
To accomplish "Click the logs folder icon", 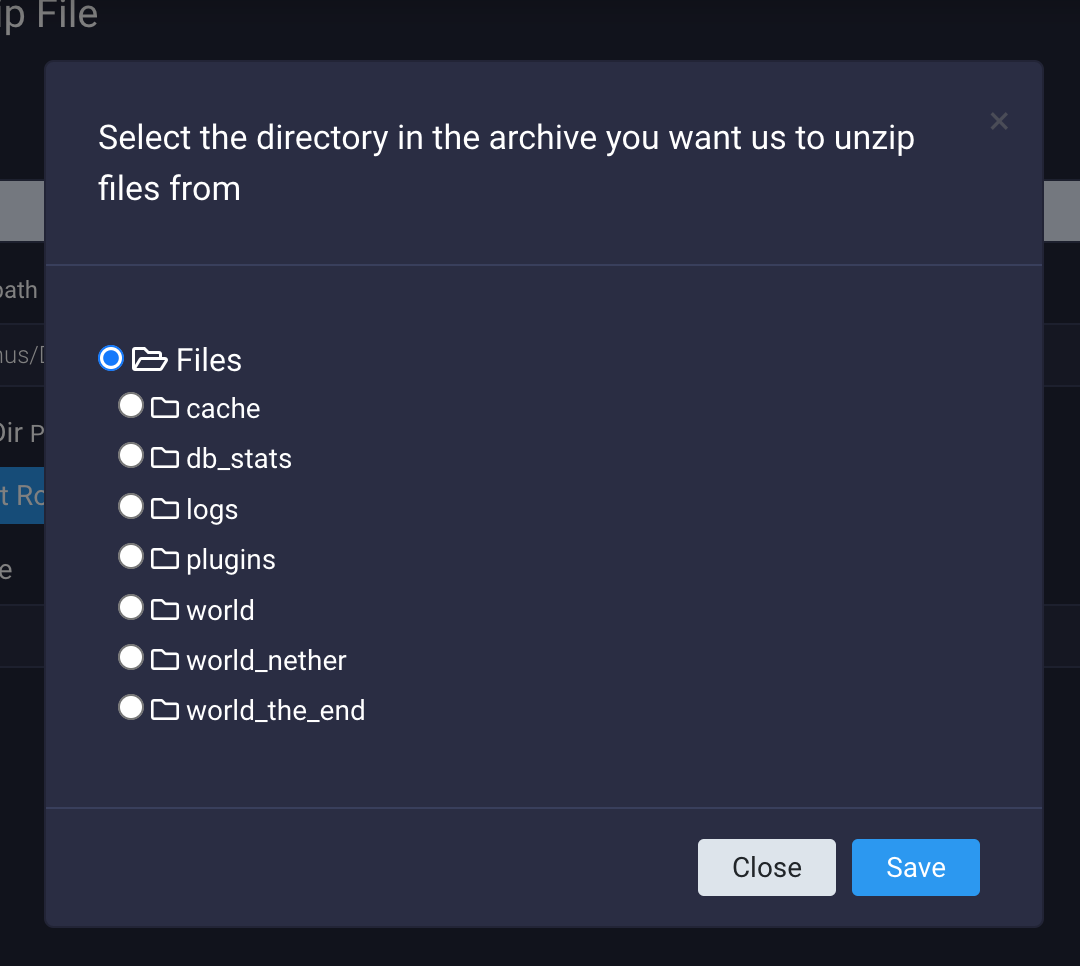I will 165,509.
